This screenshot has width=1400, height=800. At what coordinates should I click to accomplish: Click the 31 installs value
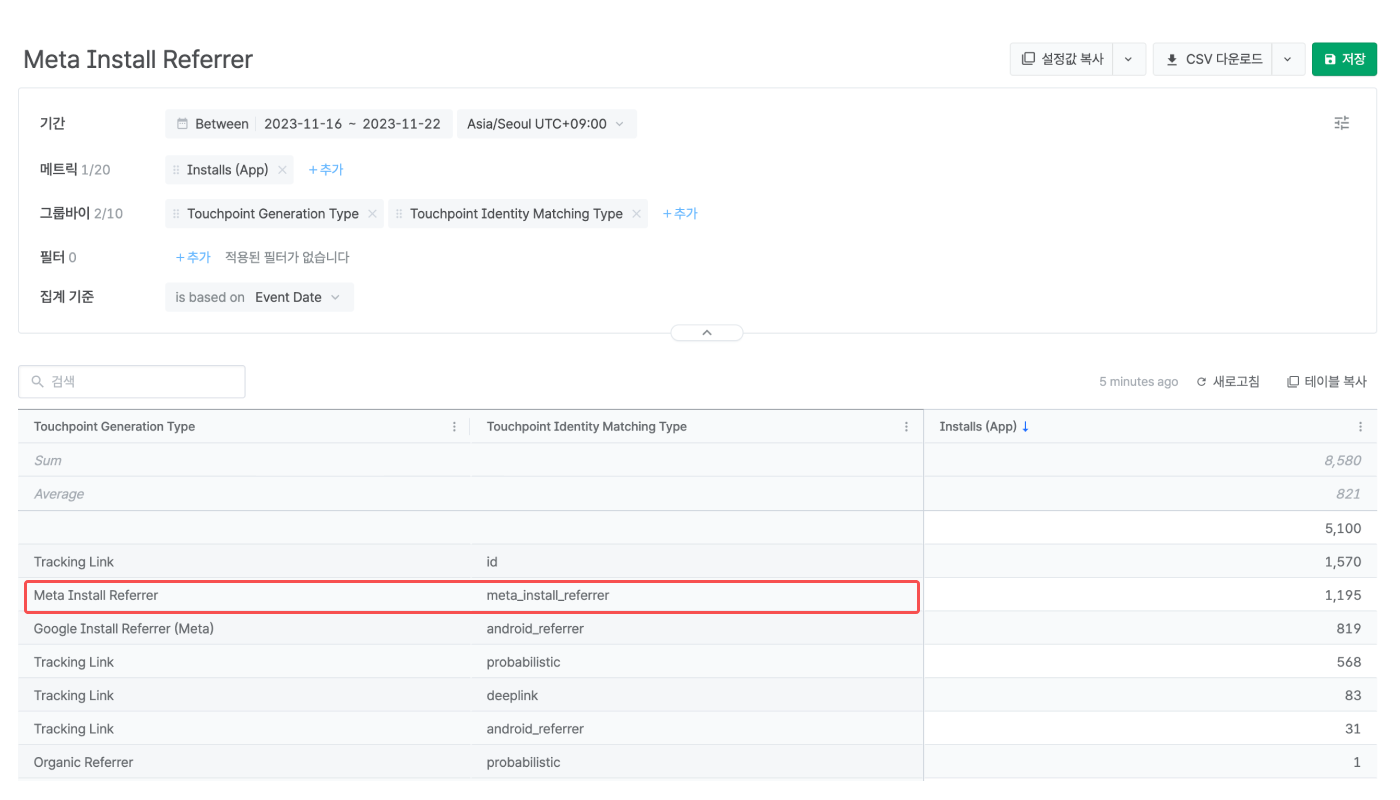coord(1353,729)
